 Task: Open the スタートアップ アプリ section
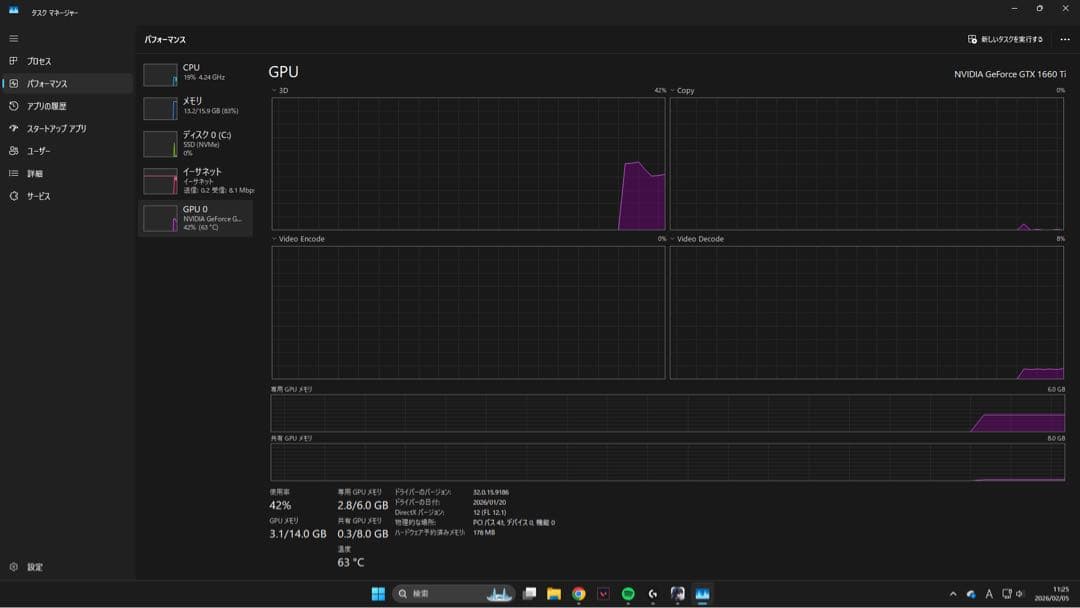tap(14, 128)
